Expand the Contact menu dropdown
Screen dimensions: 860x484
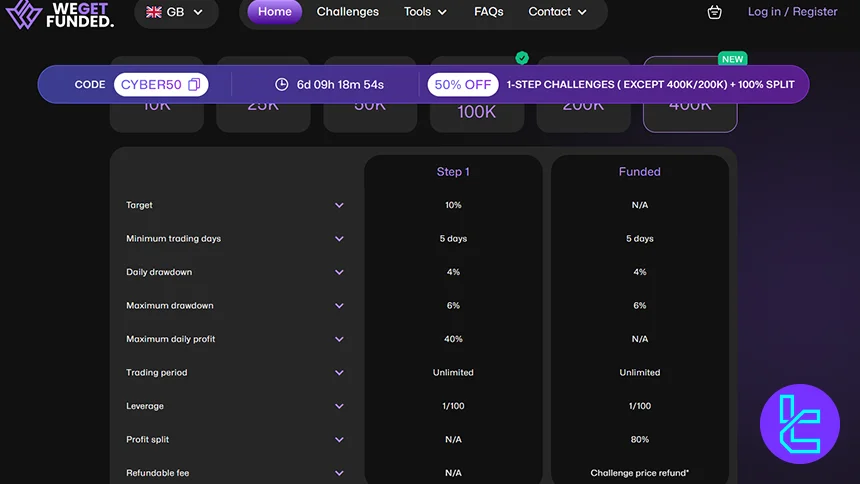pyautogui.click(x=558, y=12)
